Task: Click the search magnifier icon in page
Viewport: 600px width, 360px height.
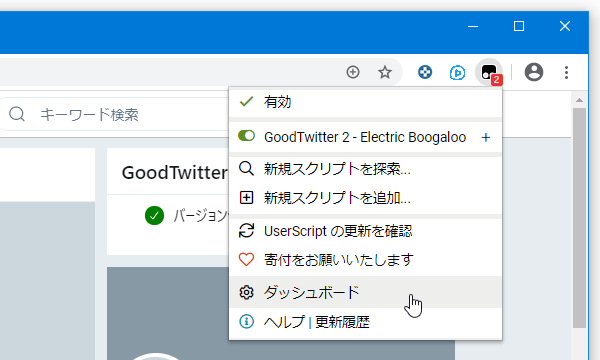Action: click(17, 114)
